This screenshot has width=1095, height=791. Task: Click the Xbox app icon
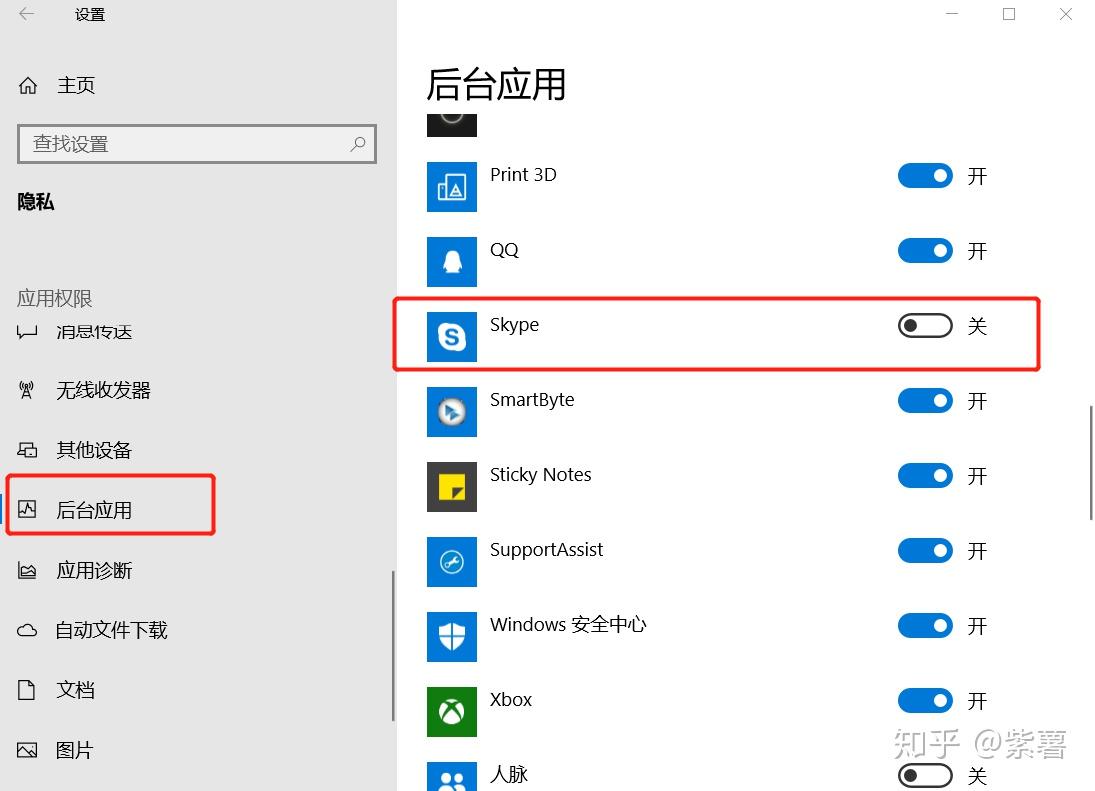click(452, 712)
